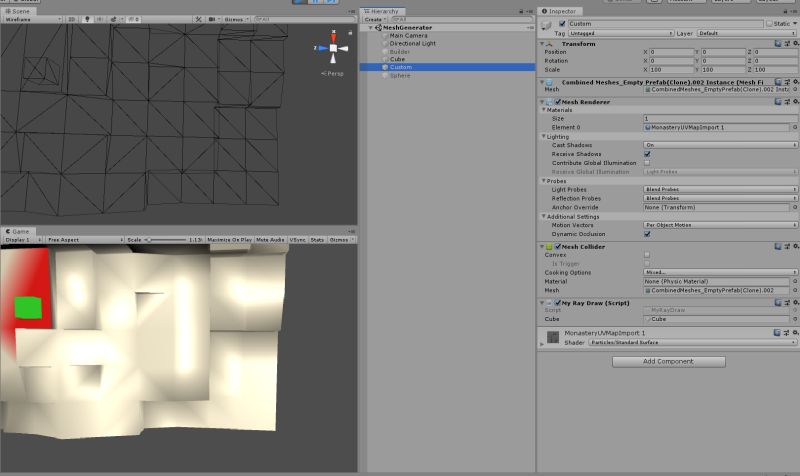Open Transform preset icon
The height and width of the screenshot is (476, 800).
(787, 44)
